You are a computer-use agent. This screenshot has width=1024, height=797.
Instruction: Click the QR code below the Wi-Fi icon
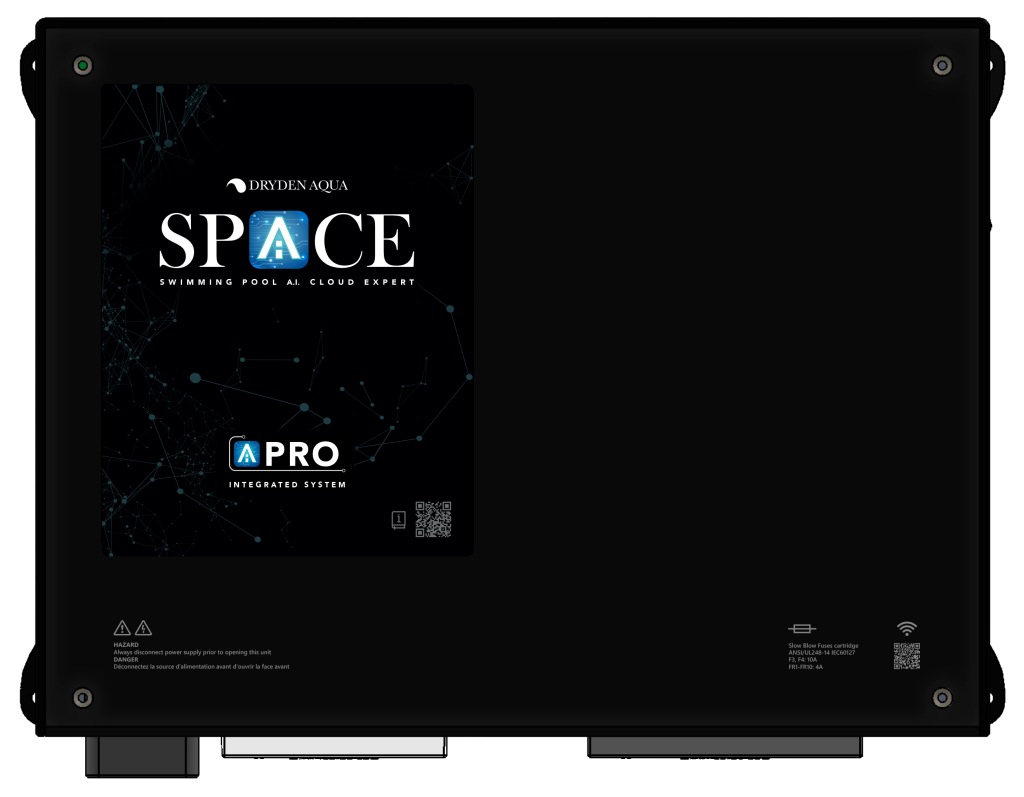907,656
